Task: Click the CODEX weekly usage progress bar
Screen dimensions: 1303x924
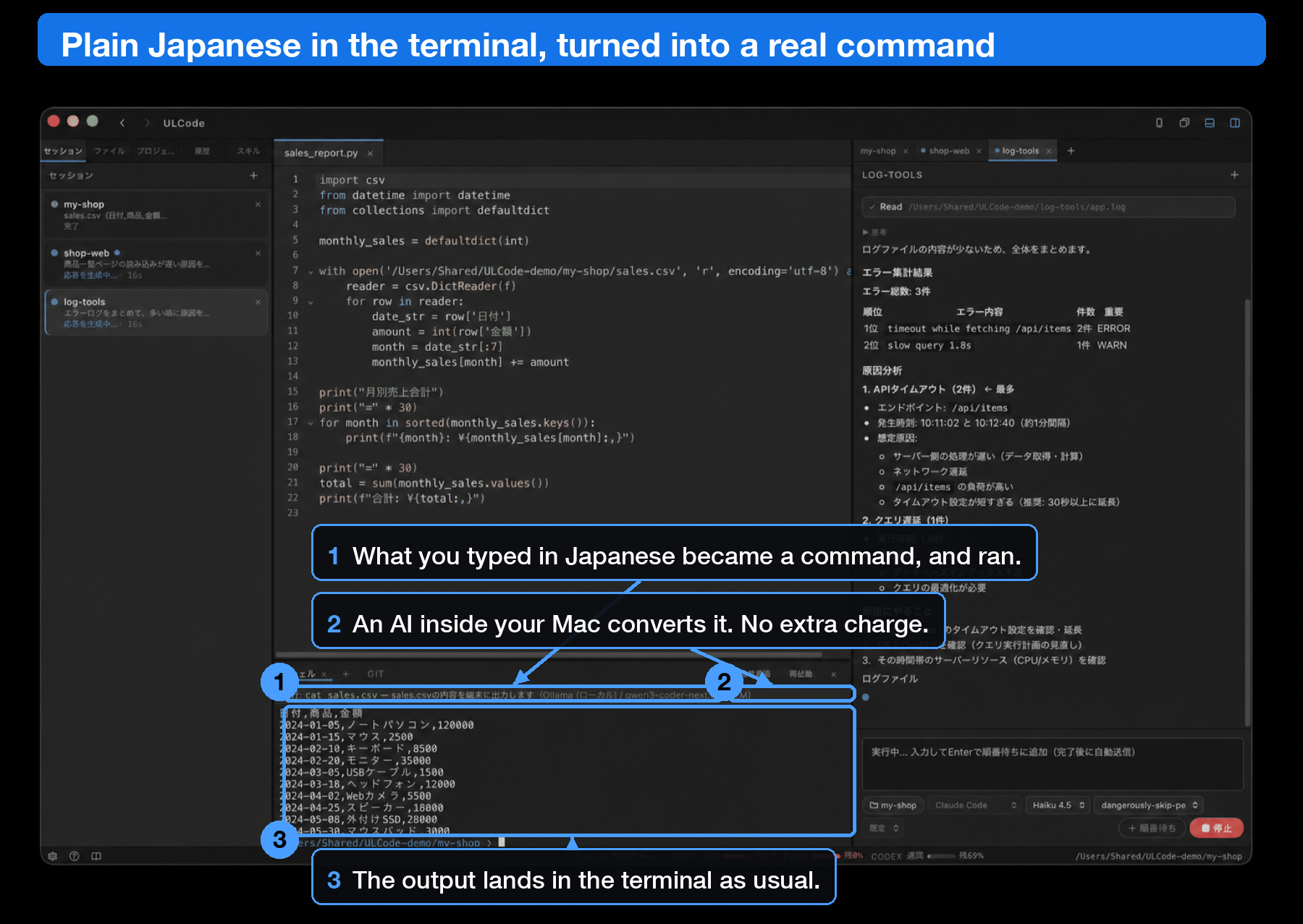Action: pyautogui.click(x=941, y=856)
